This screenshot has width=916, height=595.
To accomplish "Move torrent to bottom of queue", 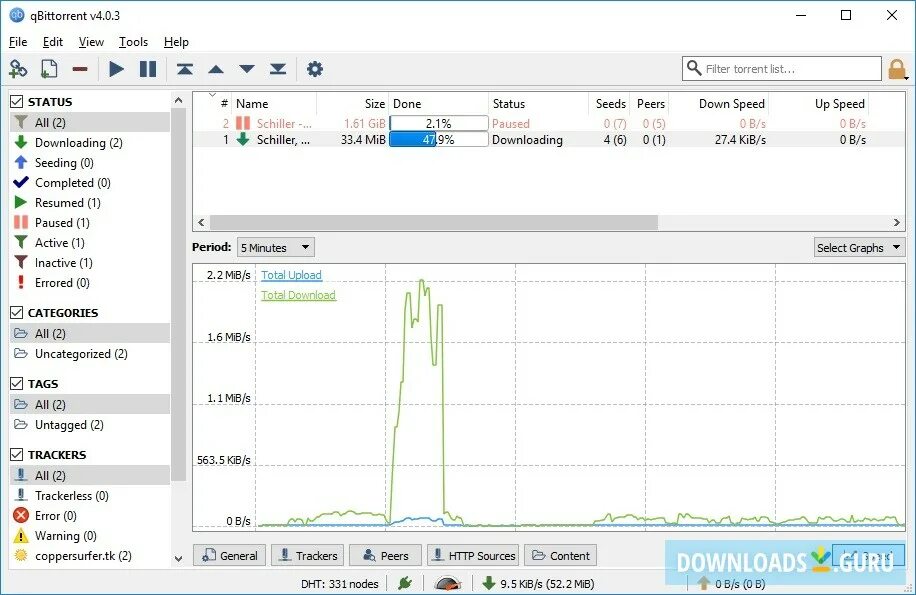I will (278, 69).
